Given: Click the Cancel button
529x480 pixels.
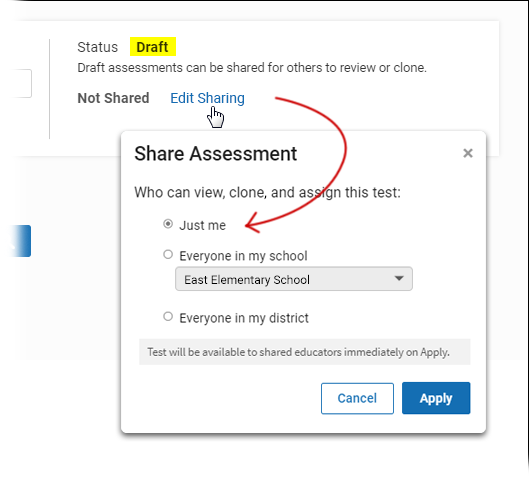Looking at the screenshot, I should coord(357,398).
